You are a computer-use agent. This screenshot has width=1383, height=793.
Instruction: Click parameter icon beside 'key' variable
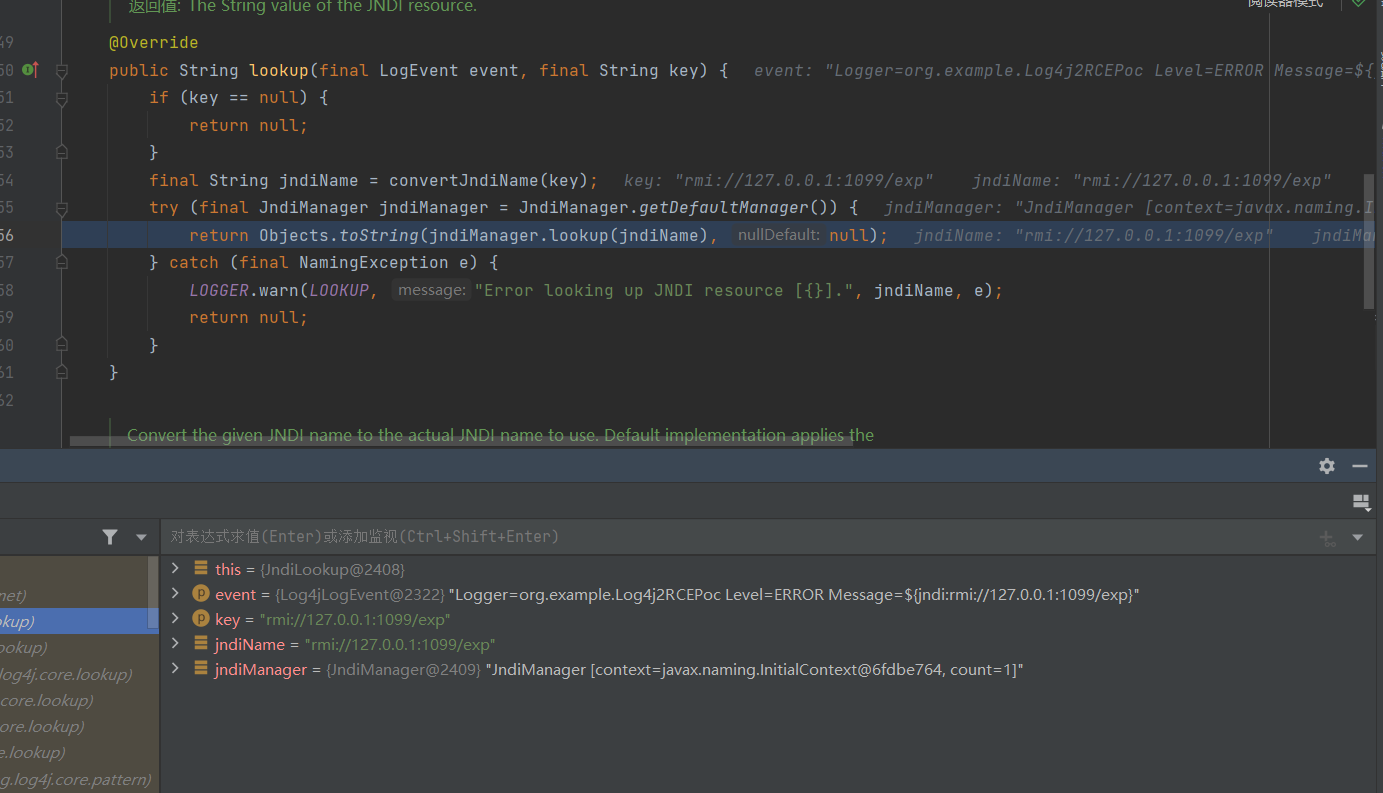(200, 619)
